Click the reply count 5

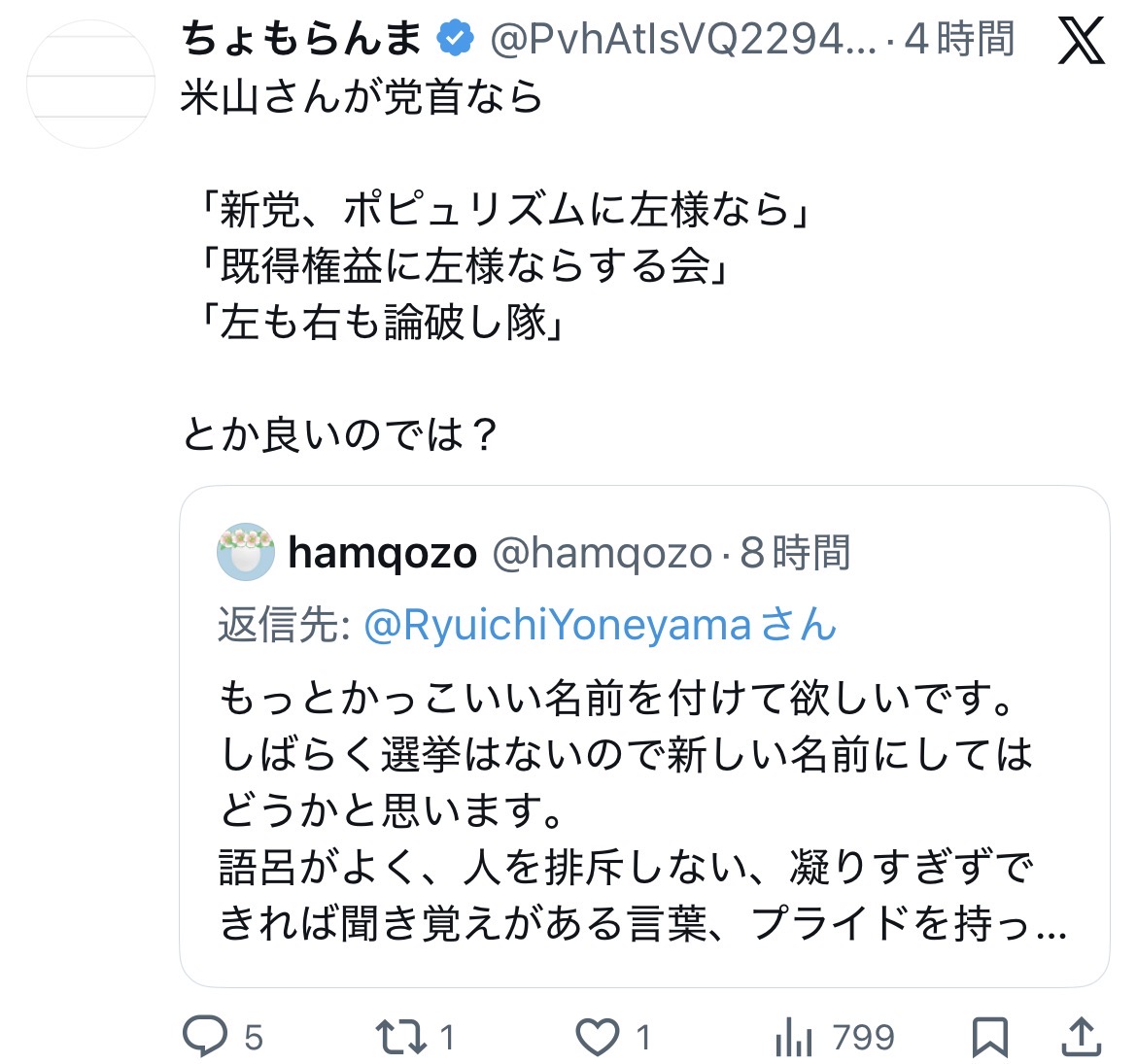click(x=253, y=1037)
